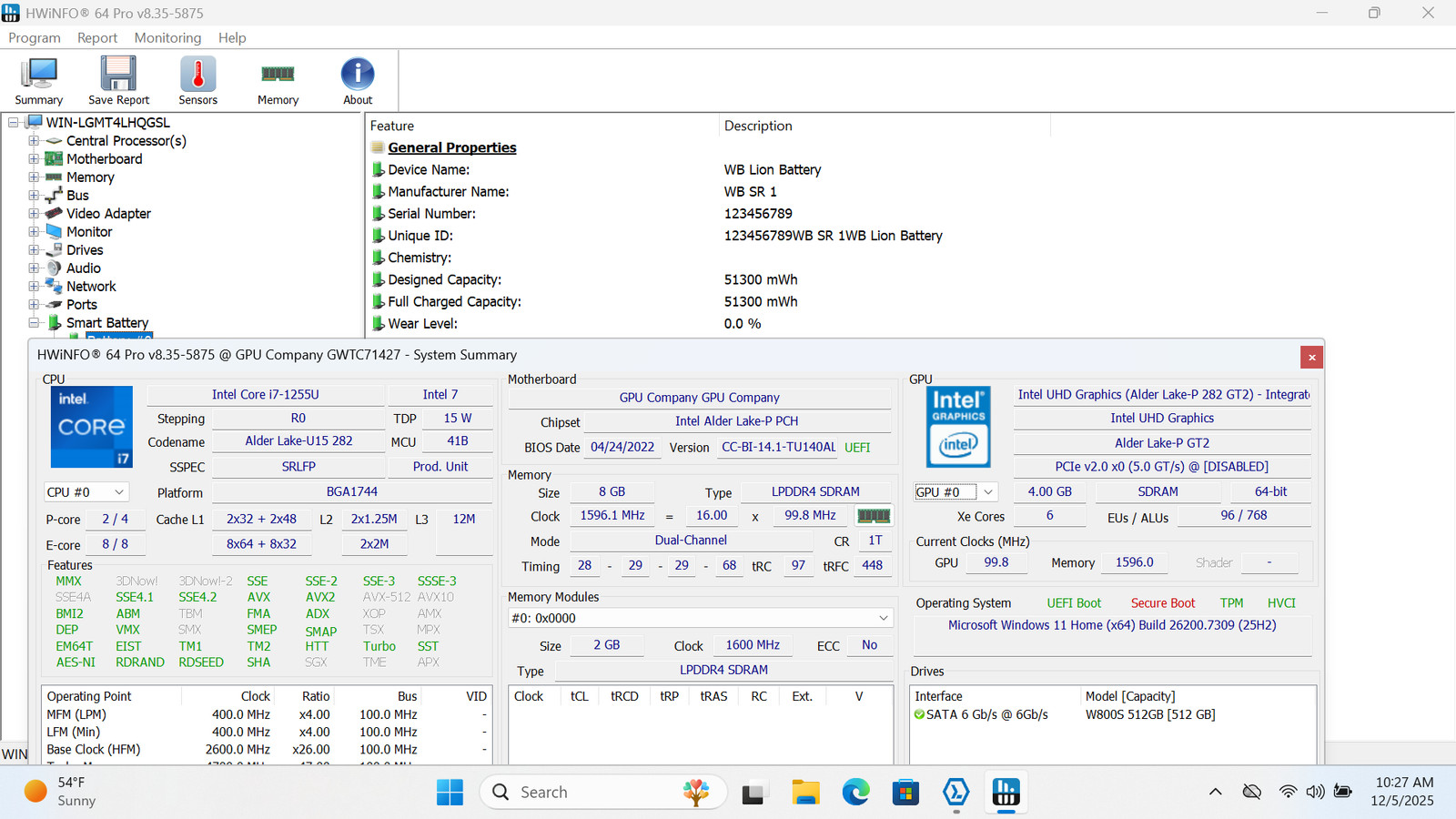
Task: Select the Video Adapter tree entry
Action: point(108,214)
